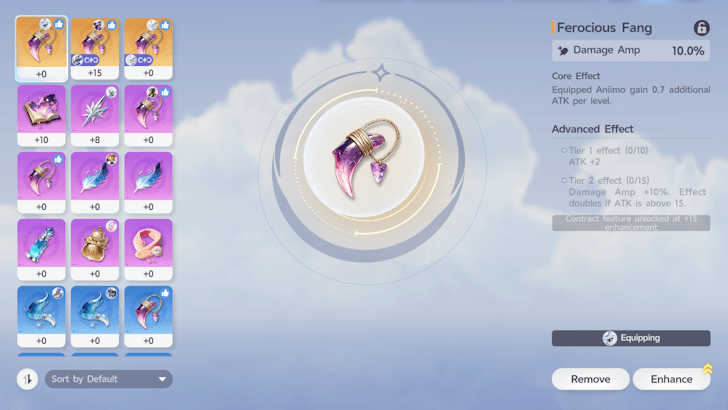Select the highlighted orange fang item at +0
This screenshot has height=410, width=728.
[41, 49]
